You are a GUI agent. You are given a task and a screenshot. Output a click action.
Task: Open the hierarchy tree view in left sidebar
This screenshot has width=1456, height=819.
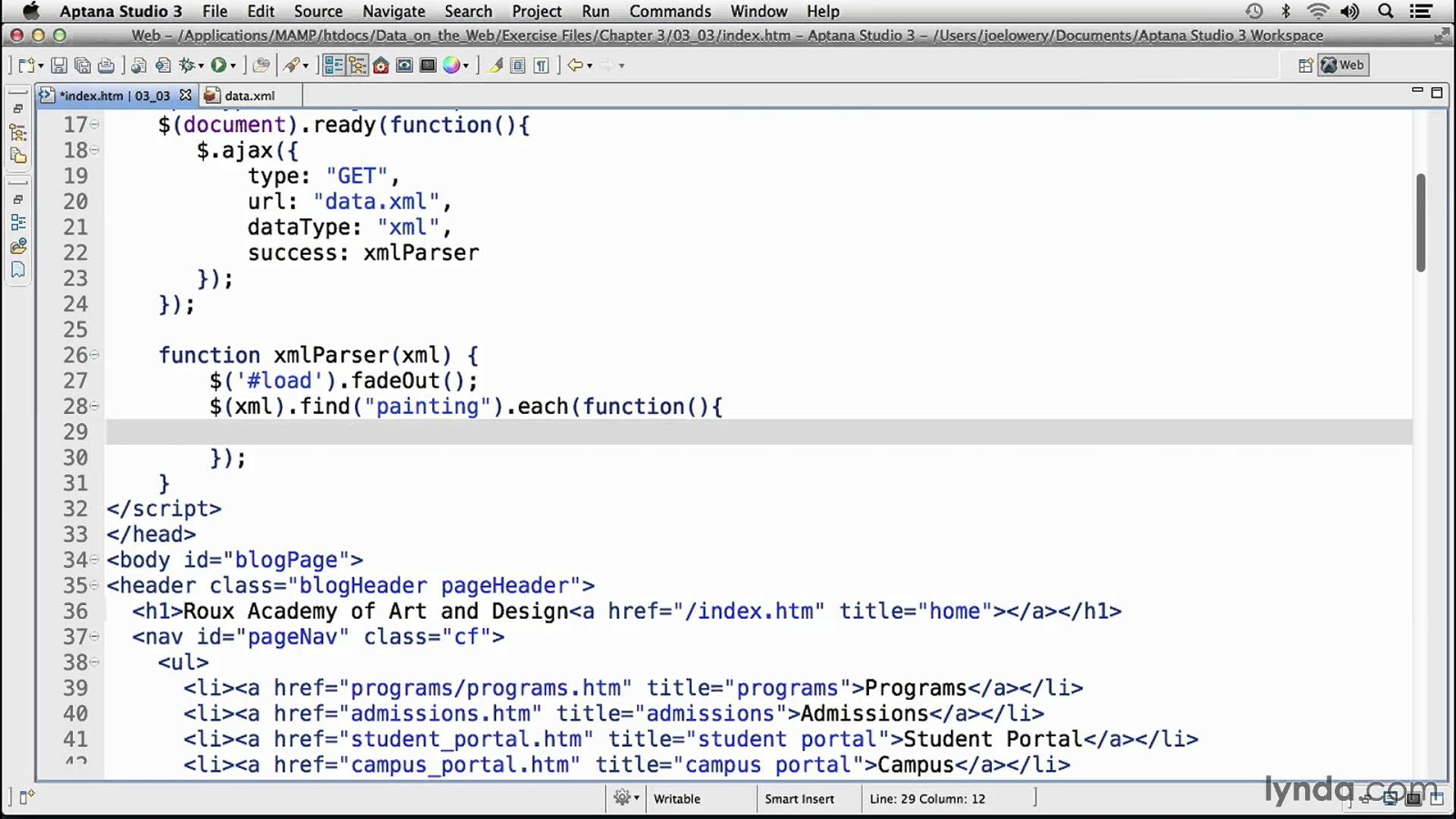coord(18,132)
